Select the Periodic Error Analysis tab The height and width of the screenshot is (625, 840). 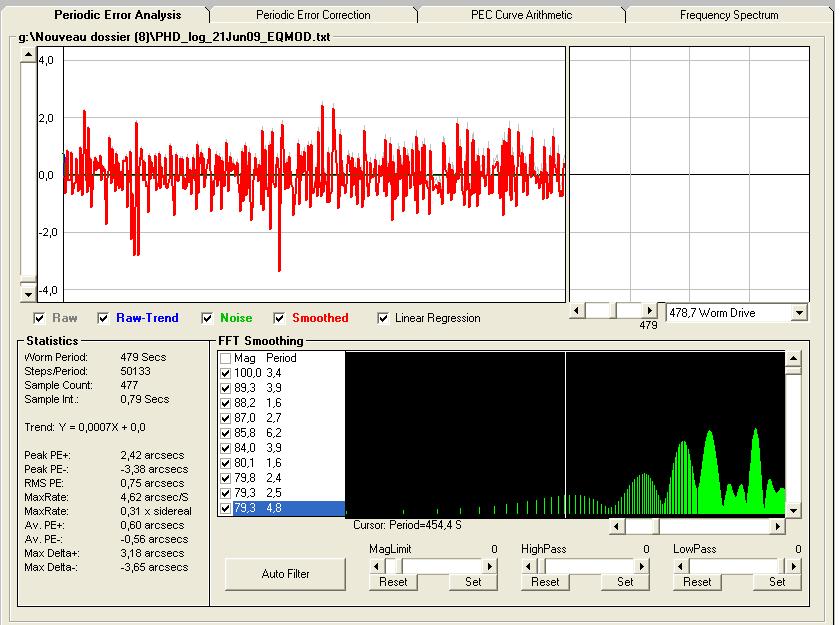pos(117,14)
